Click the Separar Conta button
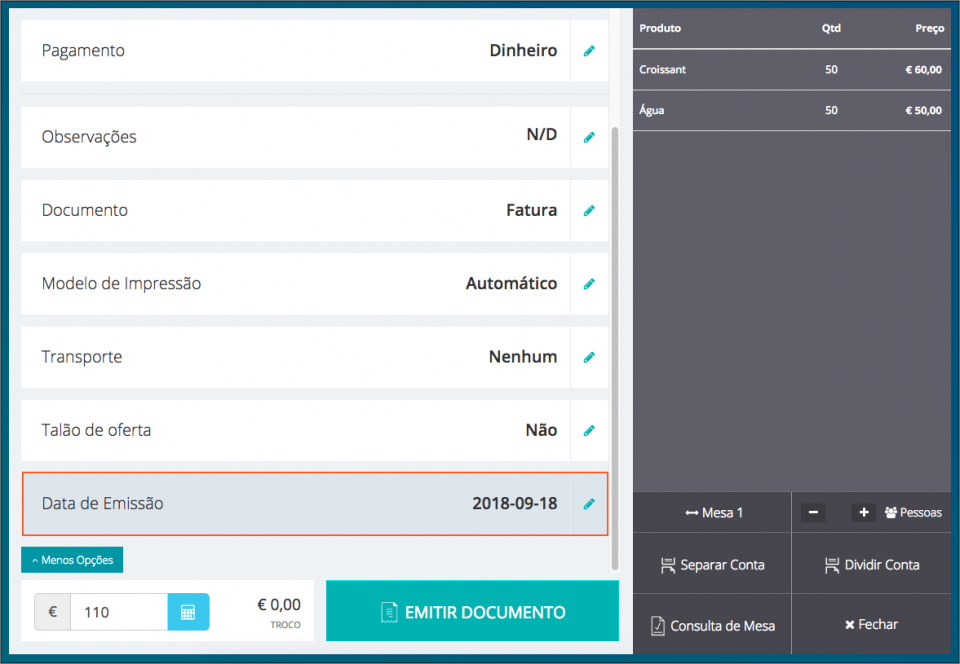This screenshot has height=664, width=960. [x=712, y=564]
